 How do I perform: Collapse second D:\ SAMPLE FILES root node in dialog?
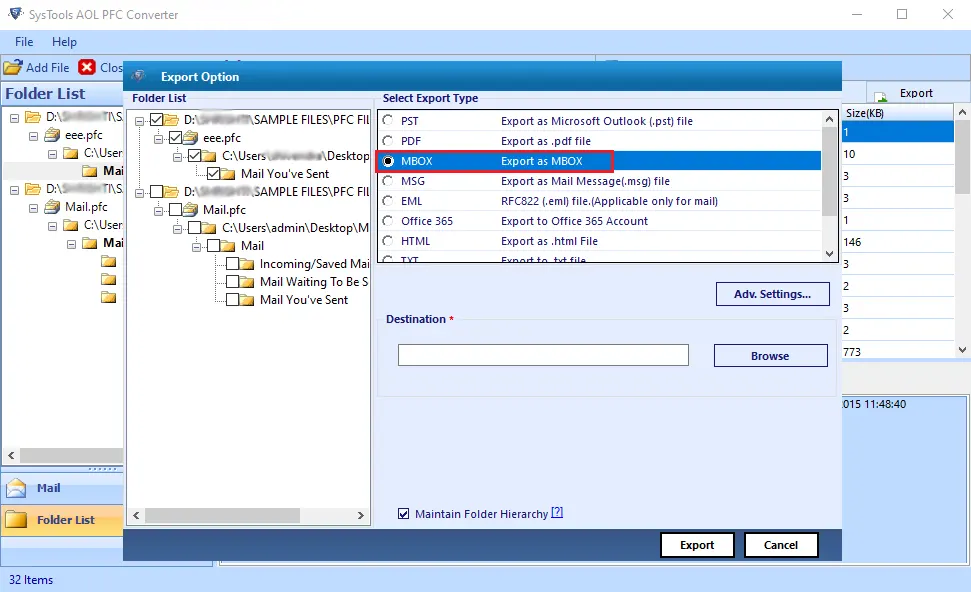pyautogui.click(x=139, y=193)
